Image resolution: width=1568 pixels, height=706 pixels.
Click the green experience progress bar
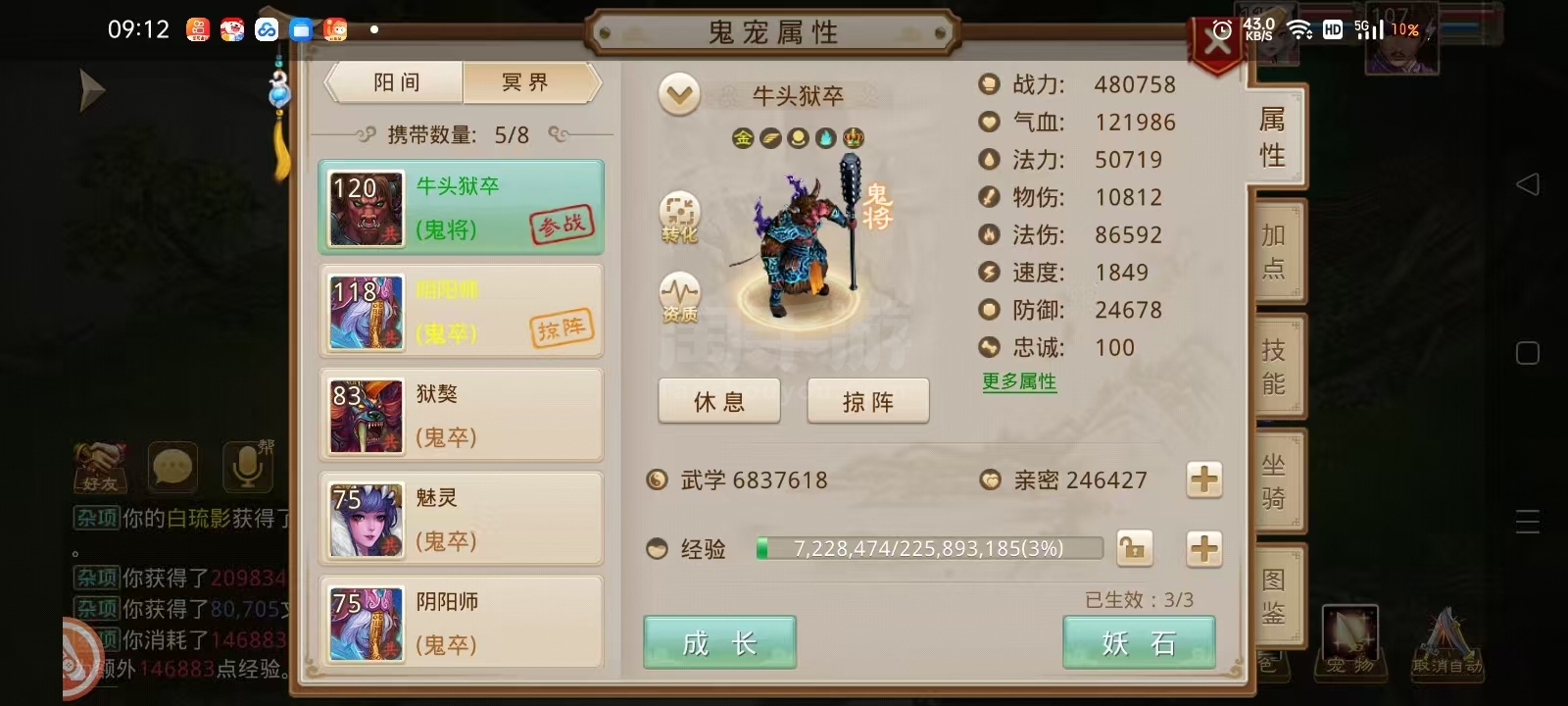click(929, 548)
